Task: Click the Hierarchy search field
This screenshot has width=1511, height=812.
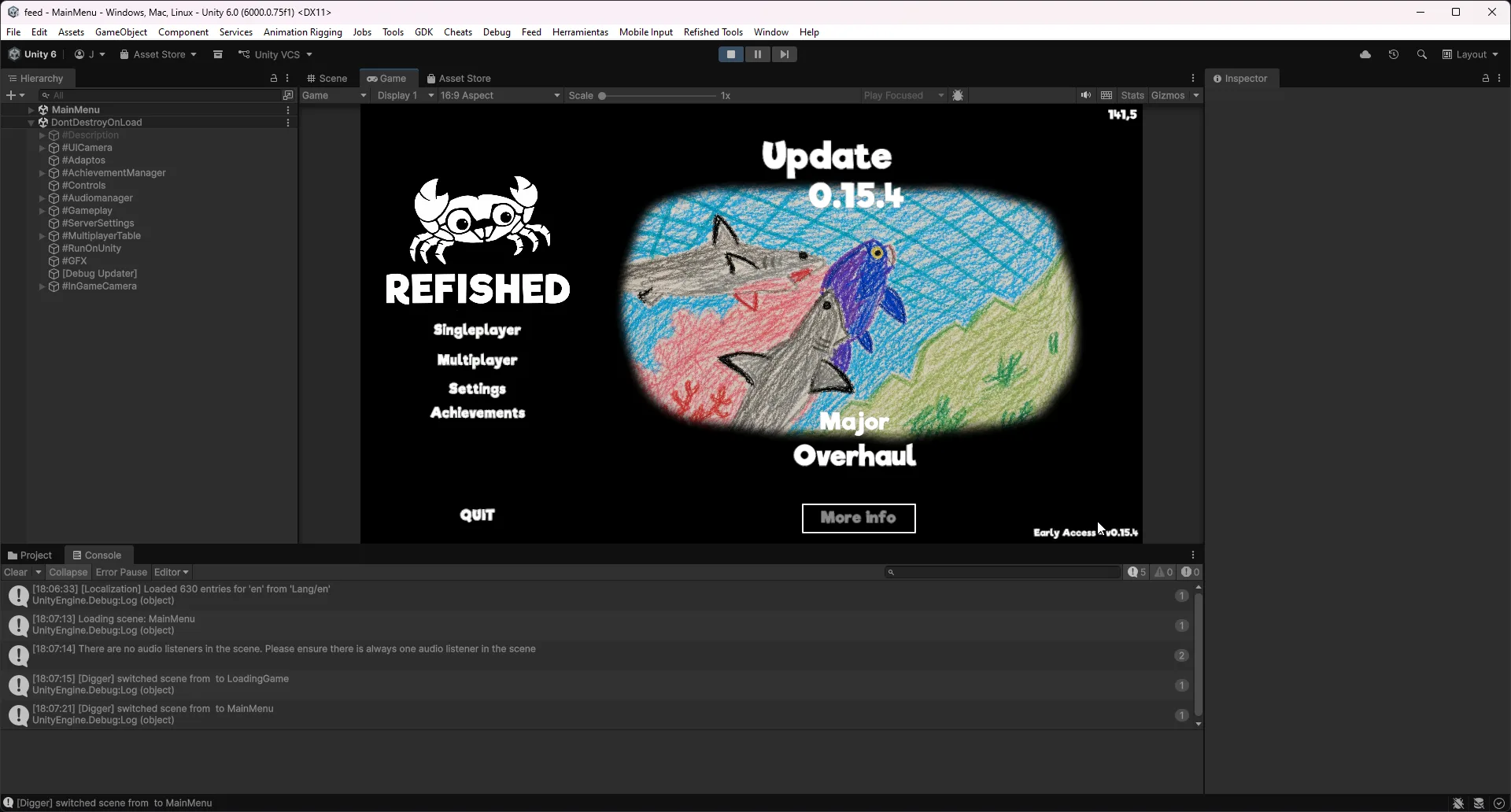Action: point(159,95)
